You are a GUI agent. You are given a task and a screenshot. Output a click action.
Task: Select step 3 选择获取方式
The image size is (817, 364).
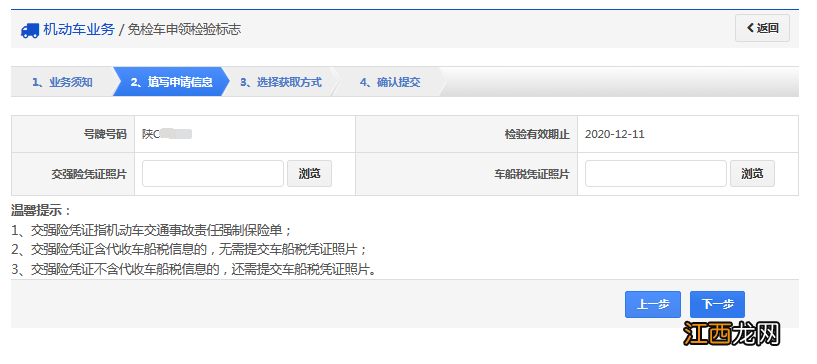[281, 82]
